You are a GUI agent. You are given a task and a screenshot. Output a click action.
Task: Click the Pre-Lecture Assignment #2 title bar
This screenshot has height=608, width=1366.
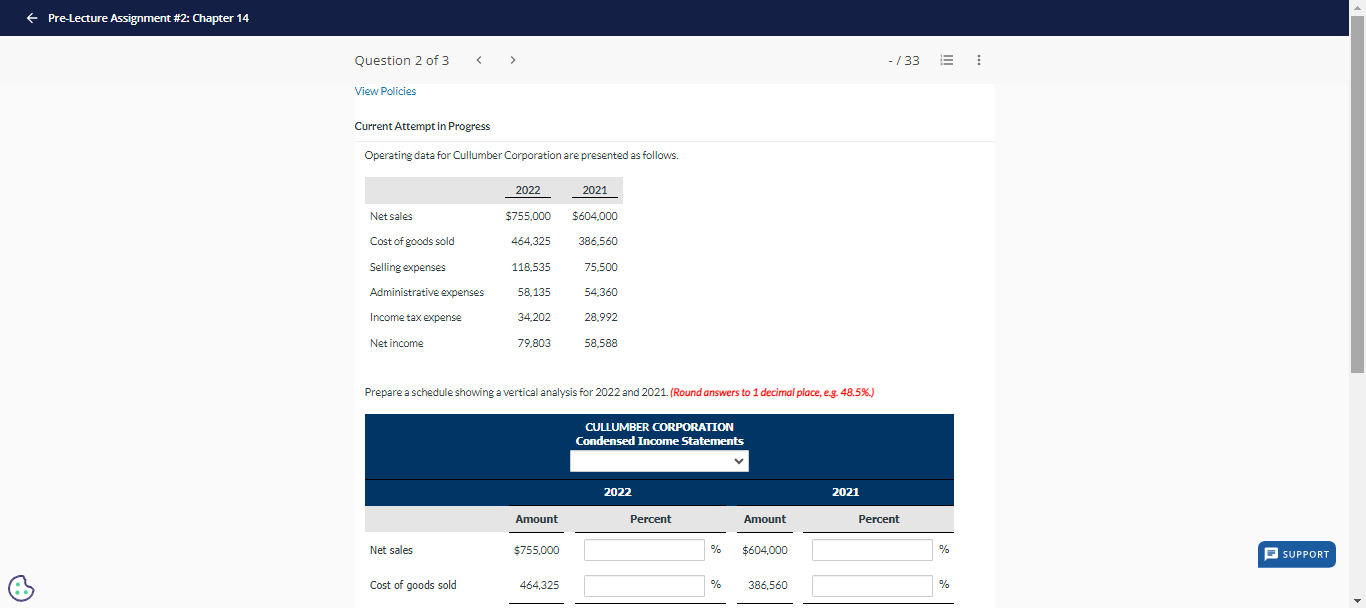tap(148, 17)
